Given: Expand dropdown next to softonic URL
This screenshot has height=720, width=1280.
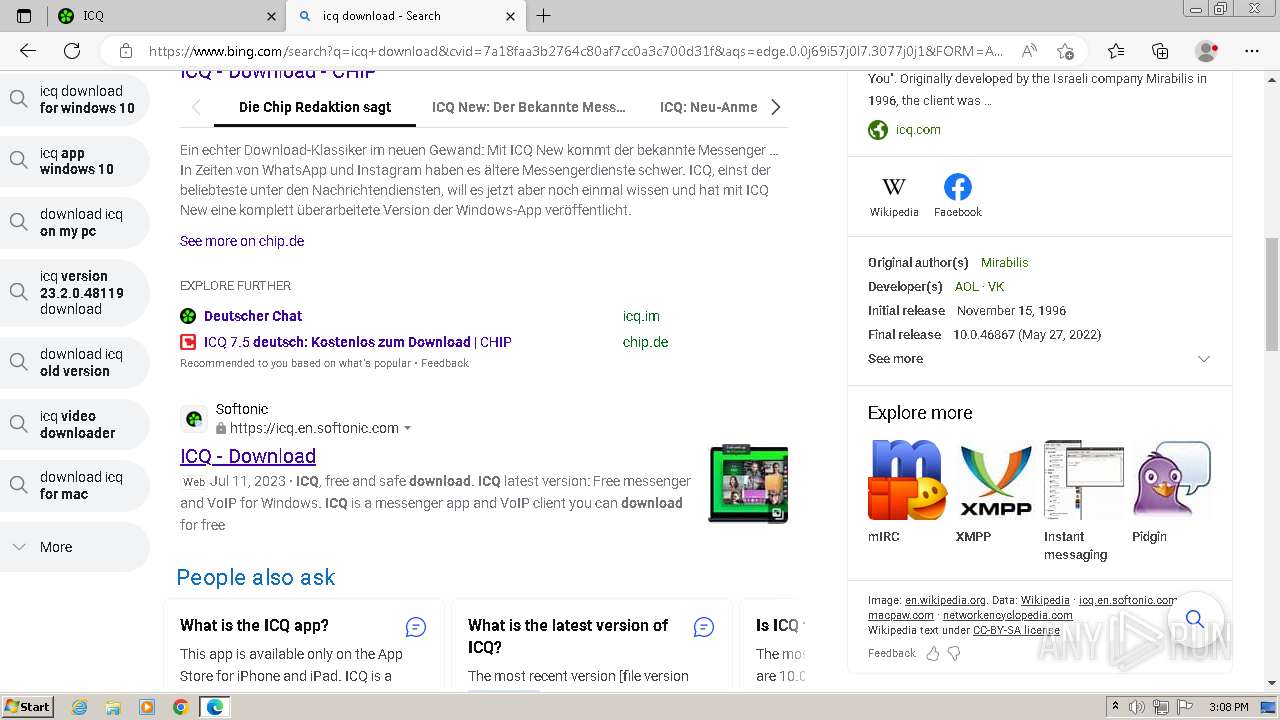Looking at the screenshot, I should click(407, 429).
